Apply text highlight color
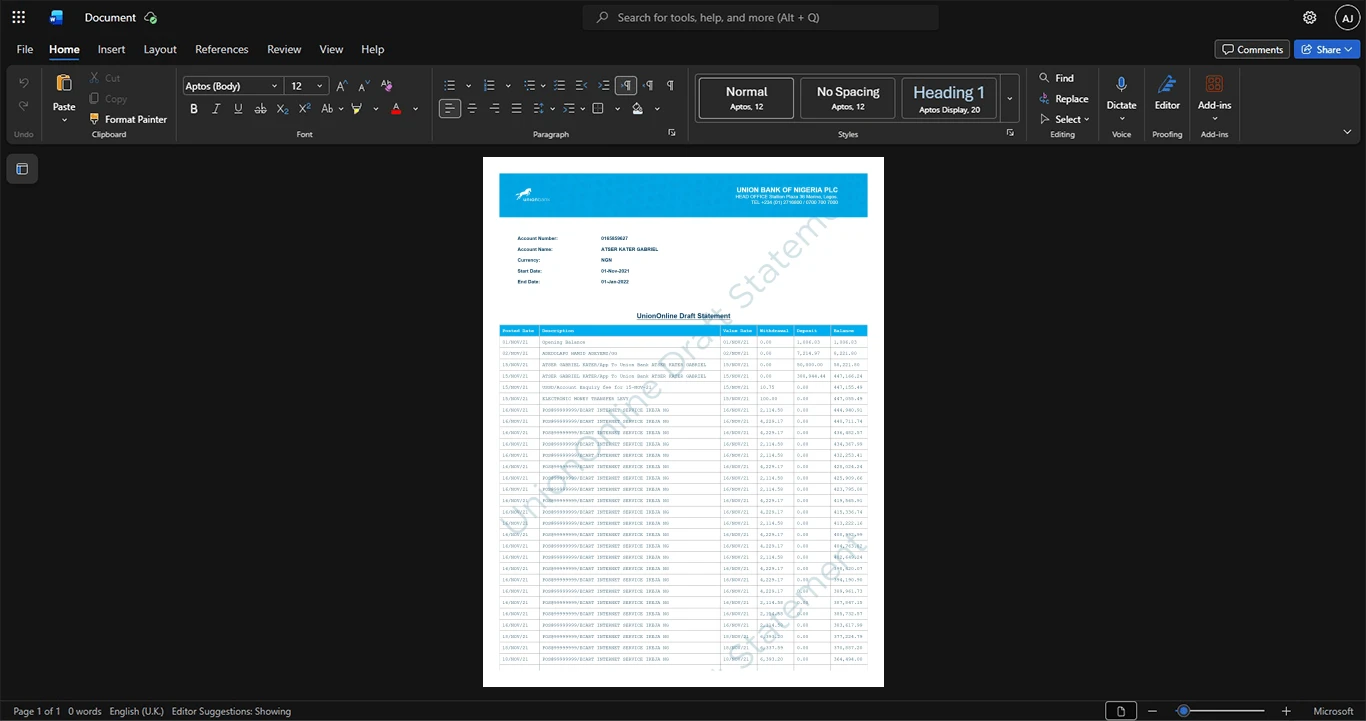The image size is (1366, 721). coord(356,108)
